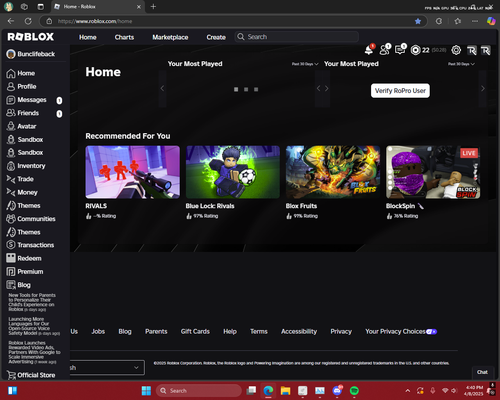Open File Explorer from the taskbar
This screenshot has height=400, width=500.
coord(285,391)
